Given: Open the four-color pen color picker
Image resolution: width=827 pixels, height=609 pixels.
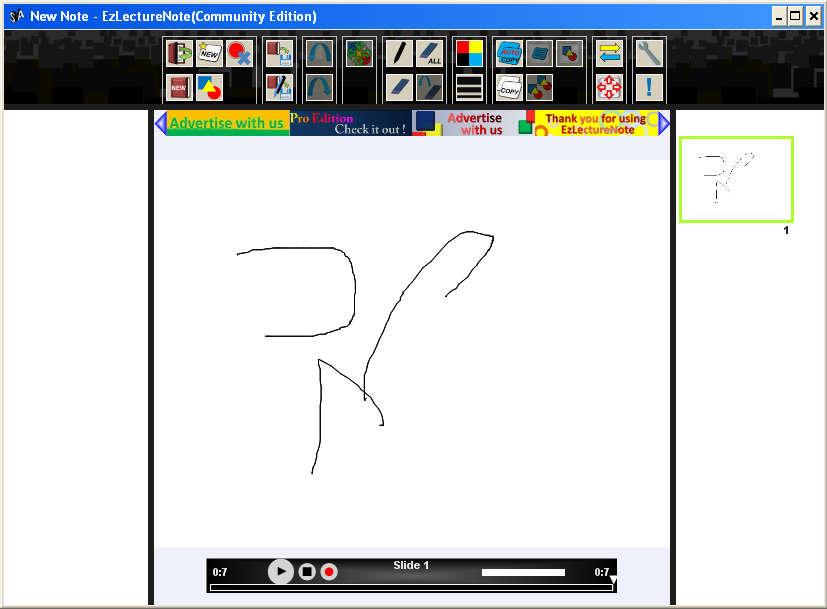Looking at the screenshot, I should point(469,53).
